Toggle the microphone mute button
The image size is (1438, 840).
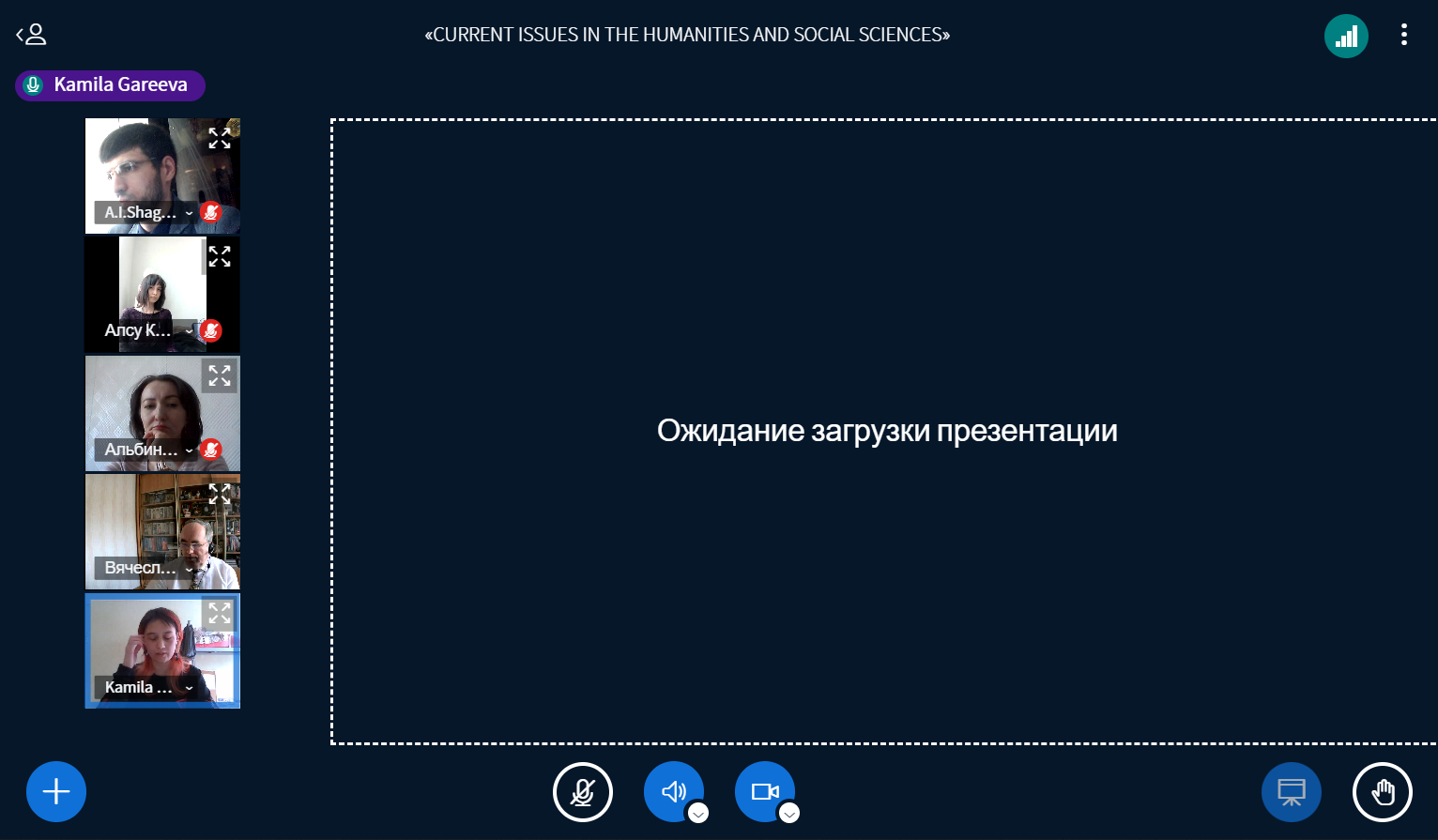pos(582,791)
